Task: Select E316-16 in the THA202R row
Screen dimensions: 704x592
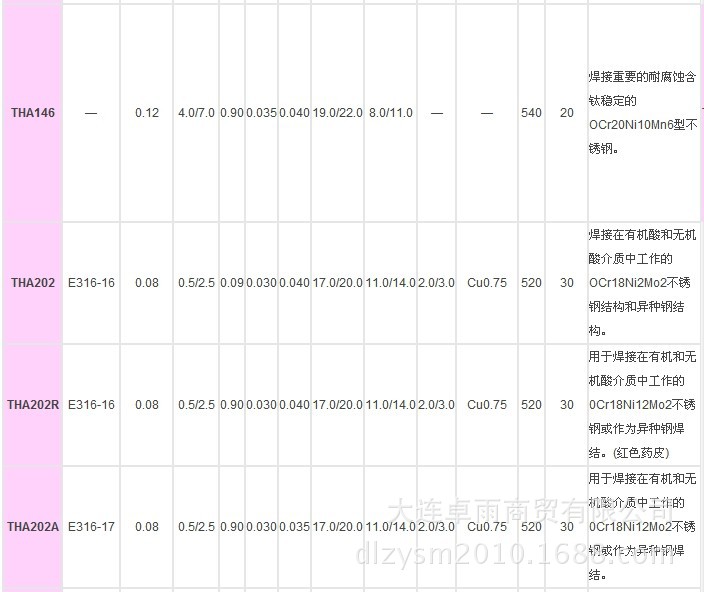Action: pos(91,405)
